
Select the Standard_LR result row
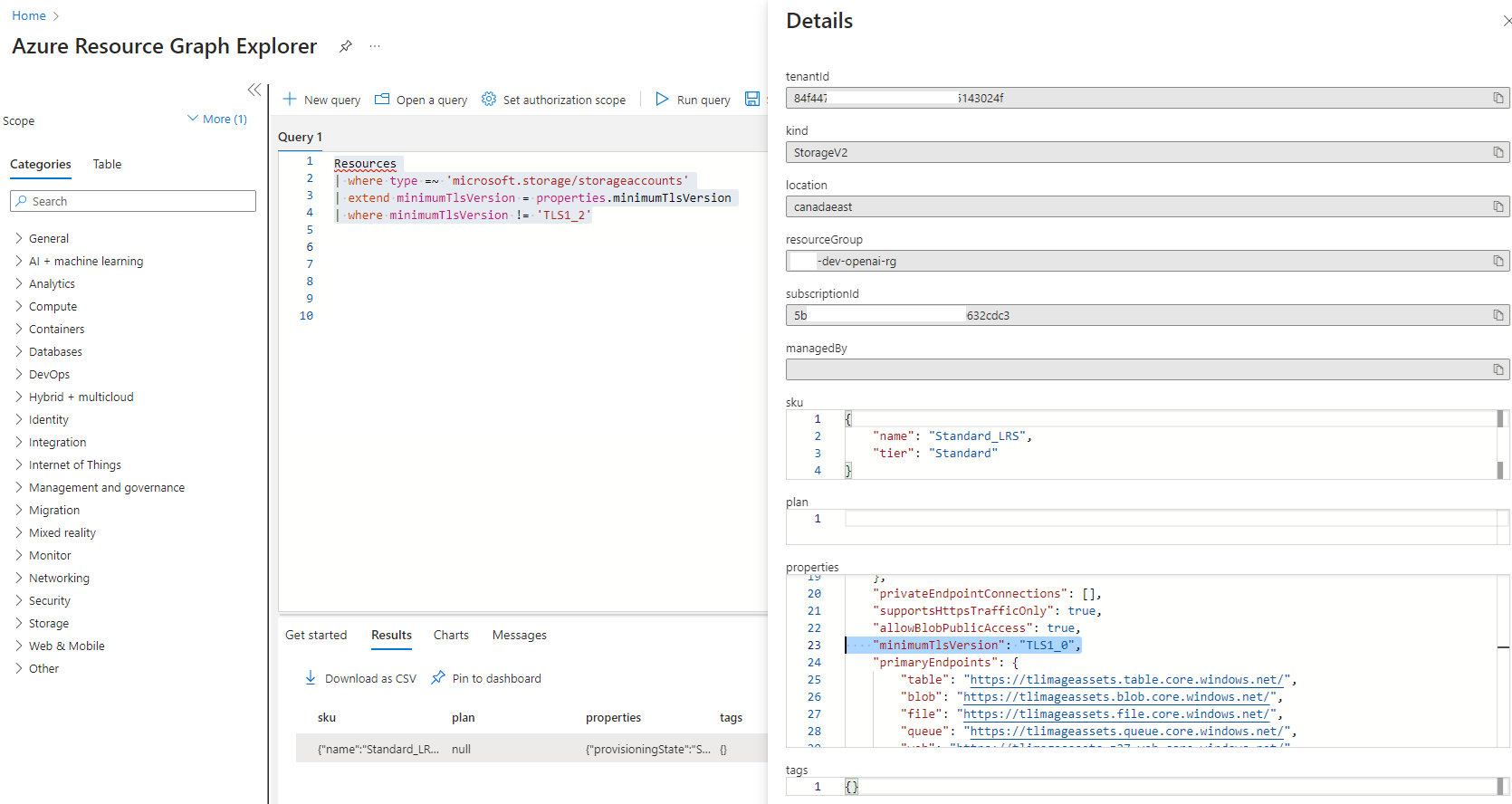pos(532,749)
